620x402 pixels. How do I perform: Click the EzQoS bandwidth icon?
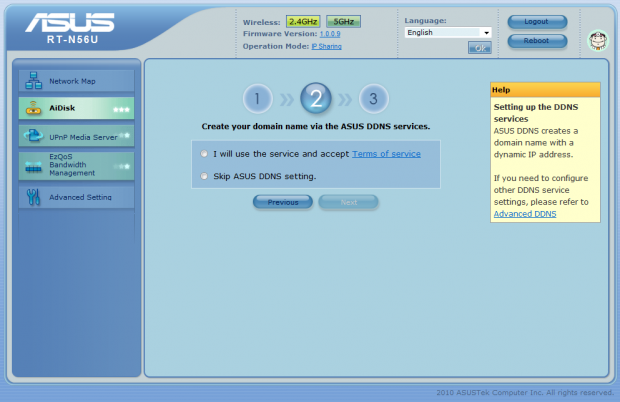pos(33,167)
